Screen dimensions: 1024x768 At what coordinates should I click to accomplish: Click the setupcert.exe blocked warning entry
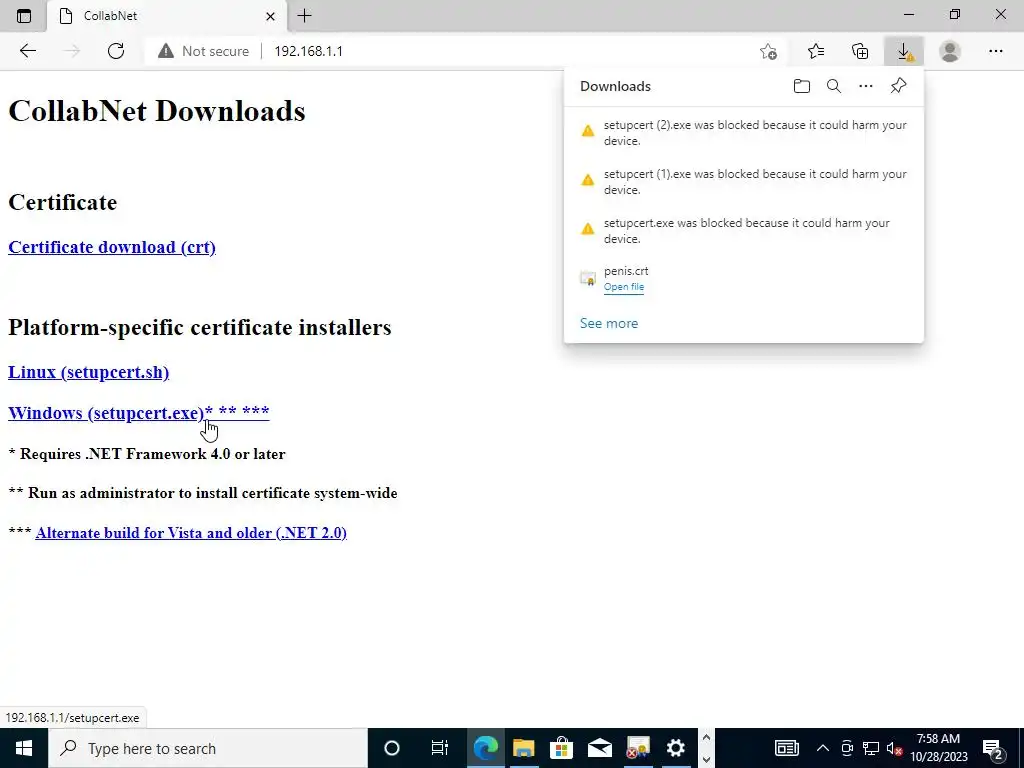click(744, 231)
